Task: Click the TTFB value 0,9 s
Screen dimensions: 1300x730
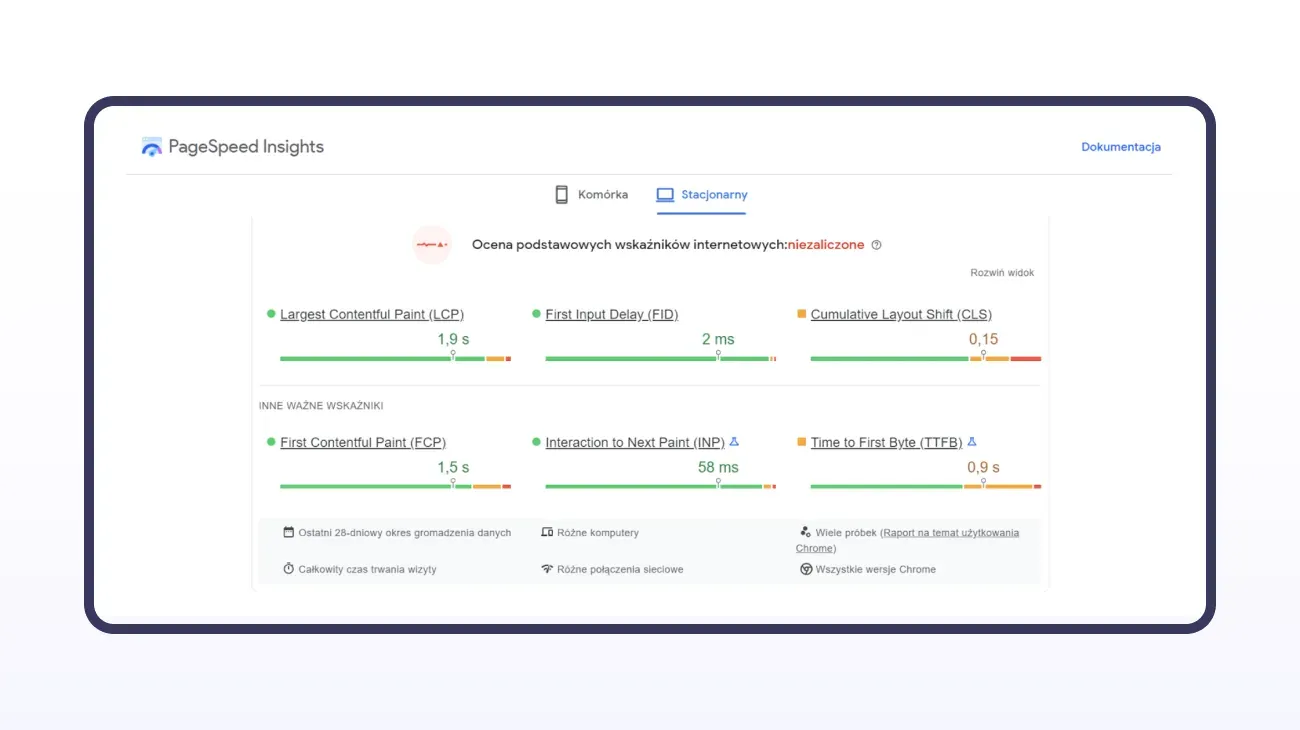Action: (984, 467)
